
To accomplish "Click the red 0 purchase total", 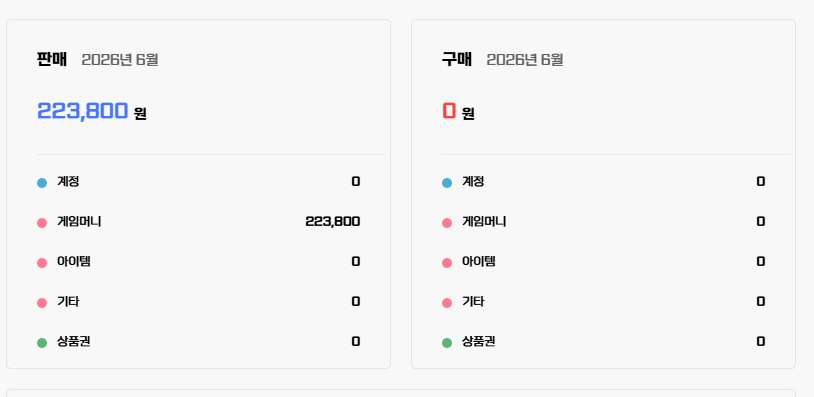I will coord(449,111).
